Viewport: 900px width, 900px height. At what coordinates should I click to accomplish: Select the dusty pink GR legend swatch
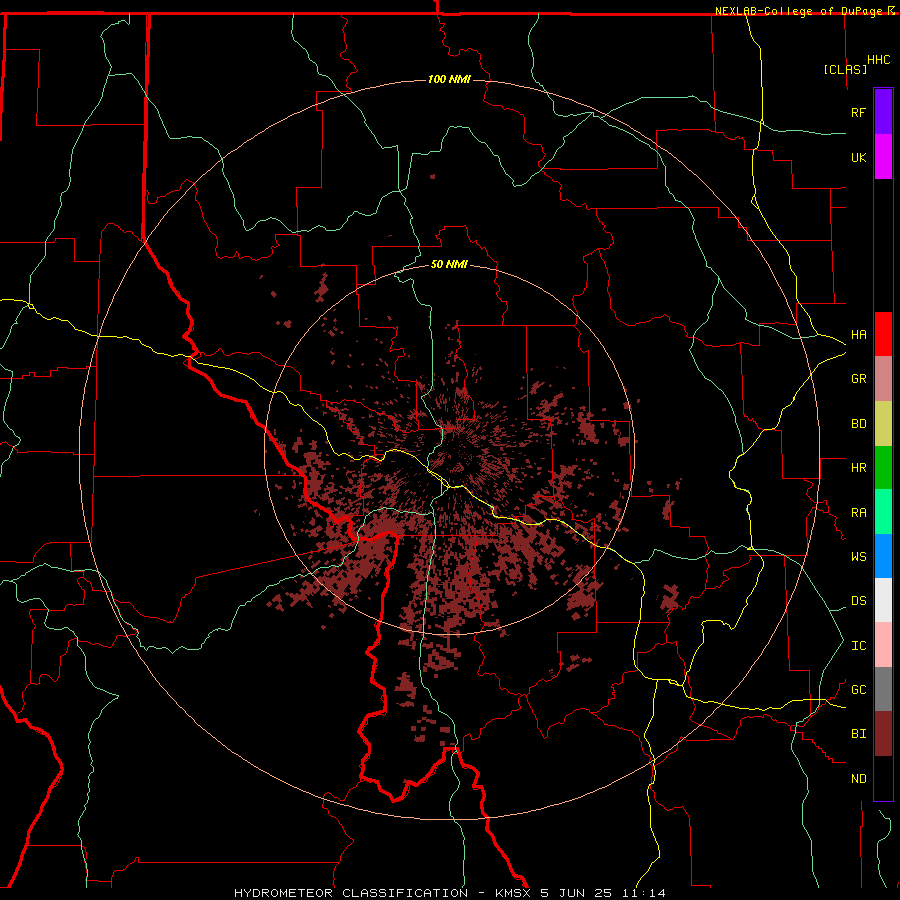point(883,379)
